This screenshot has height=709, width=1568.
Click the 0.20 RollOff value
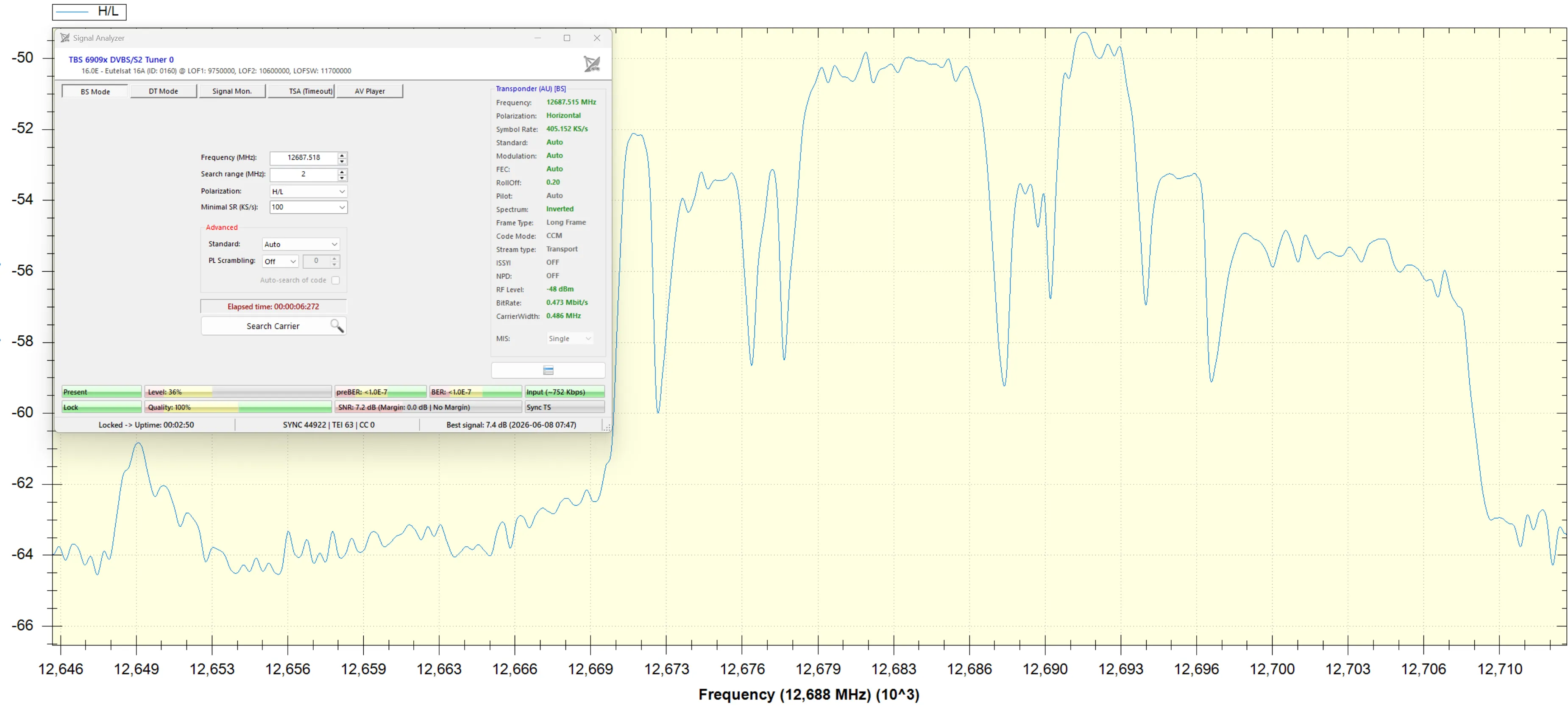[553, 182]
